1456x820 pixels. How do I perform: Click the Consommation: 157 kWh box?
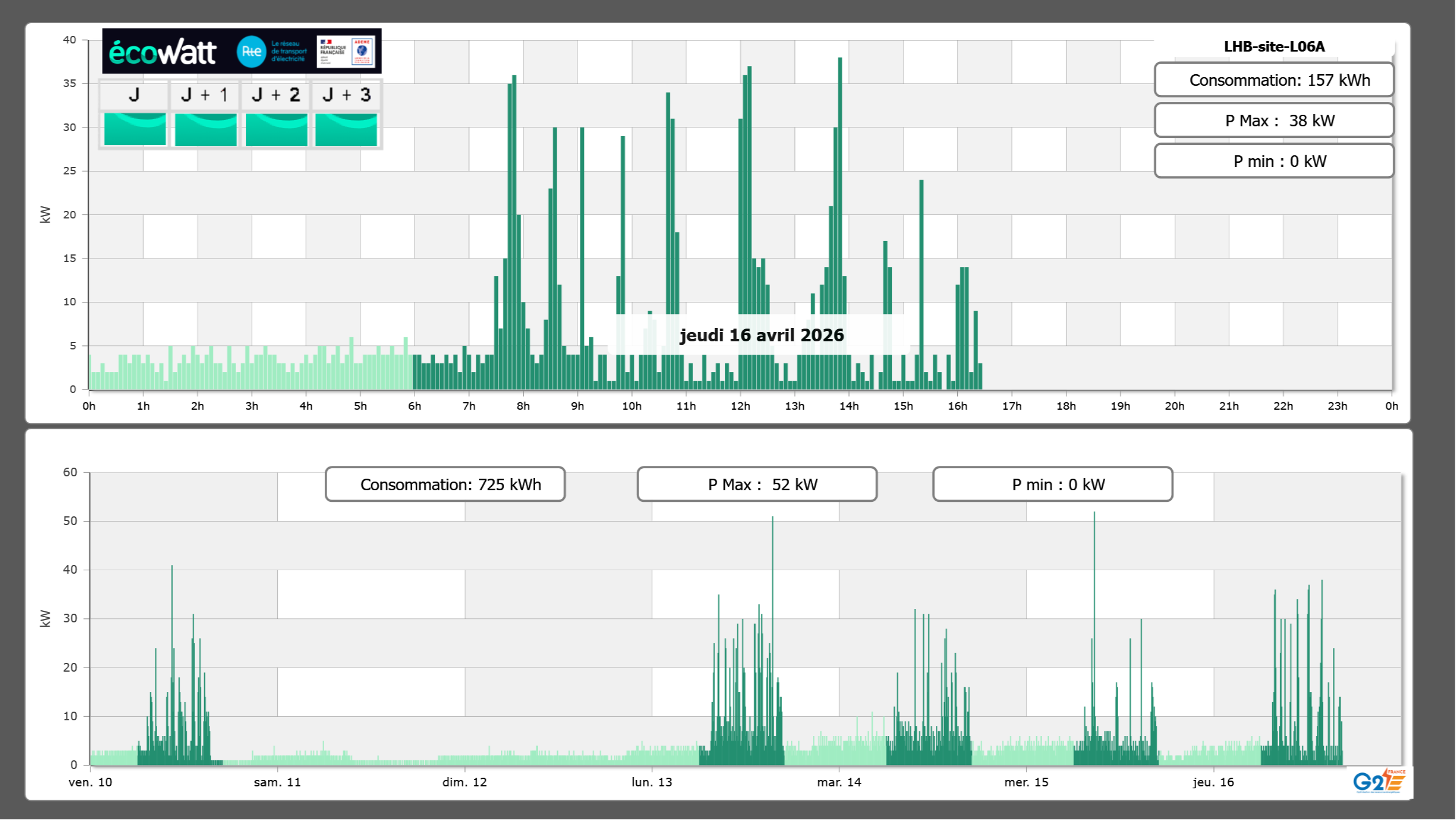[x=1273, y=80]
